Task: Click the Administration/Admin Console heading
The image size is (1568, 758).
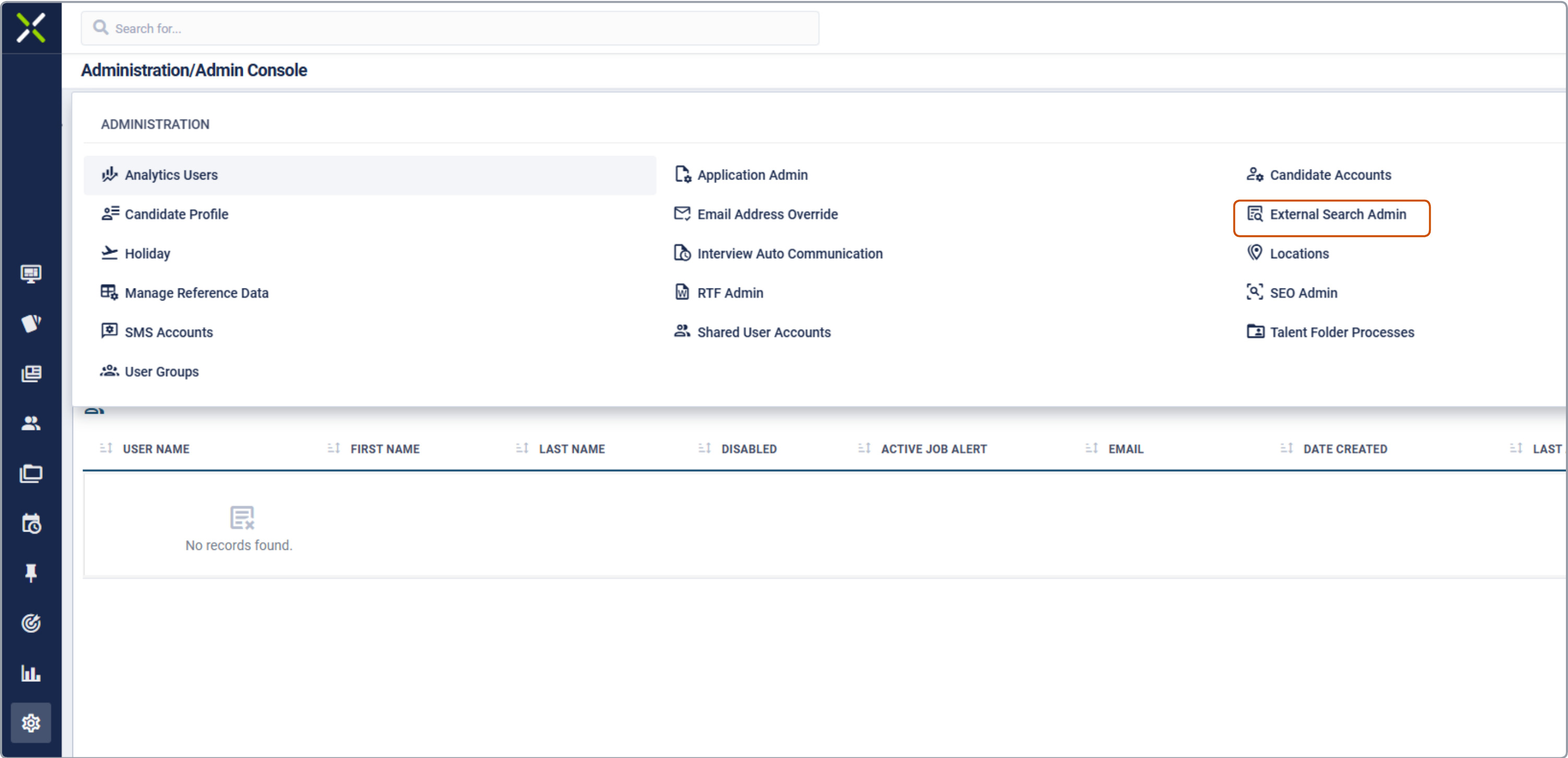Action: tap(194, 70)
